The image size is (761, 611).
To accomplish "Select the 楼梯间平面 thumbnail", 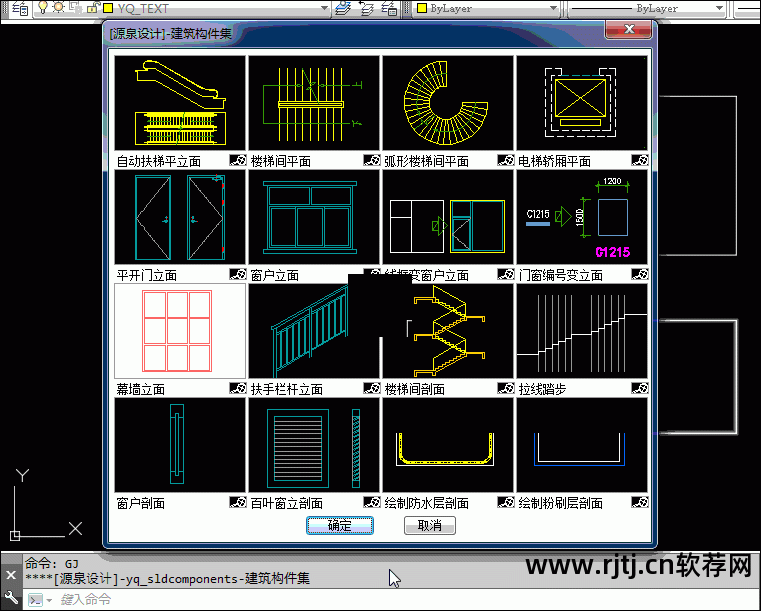I will pos(314,103).
